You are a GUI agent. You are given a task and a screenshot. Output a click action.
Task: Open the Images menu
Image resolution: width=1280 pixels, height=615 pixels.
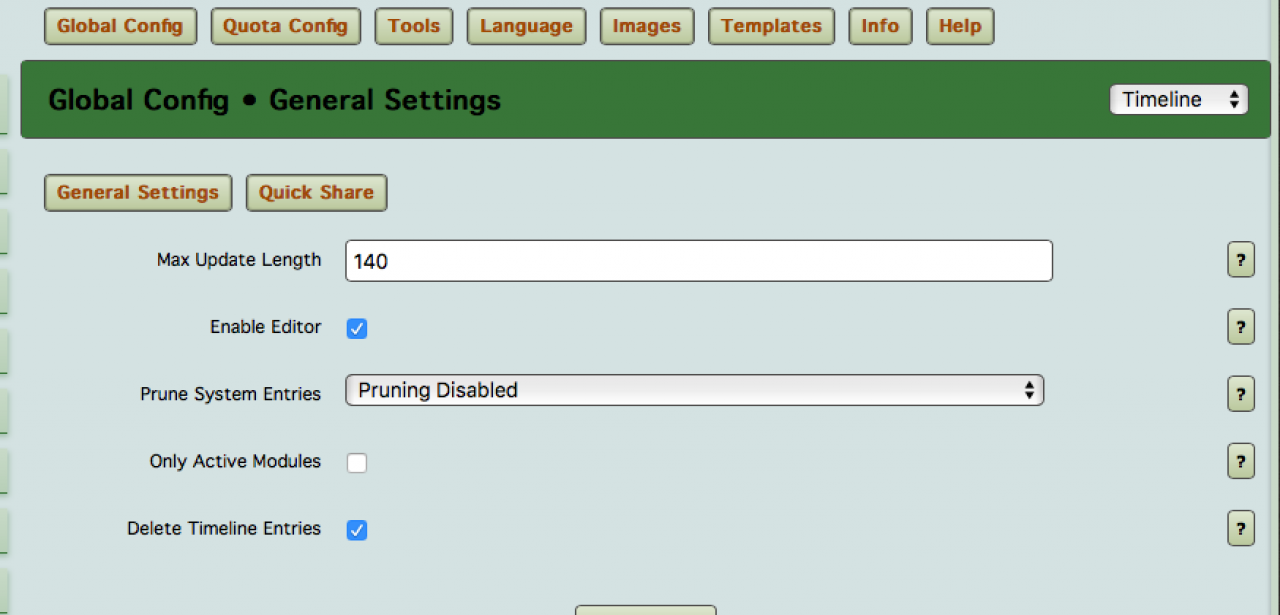[647, 26]
